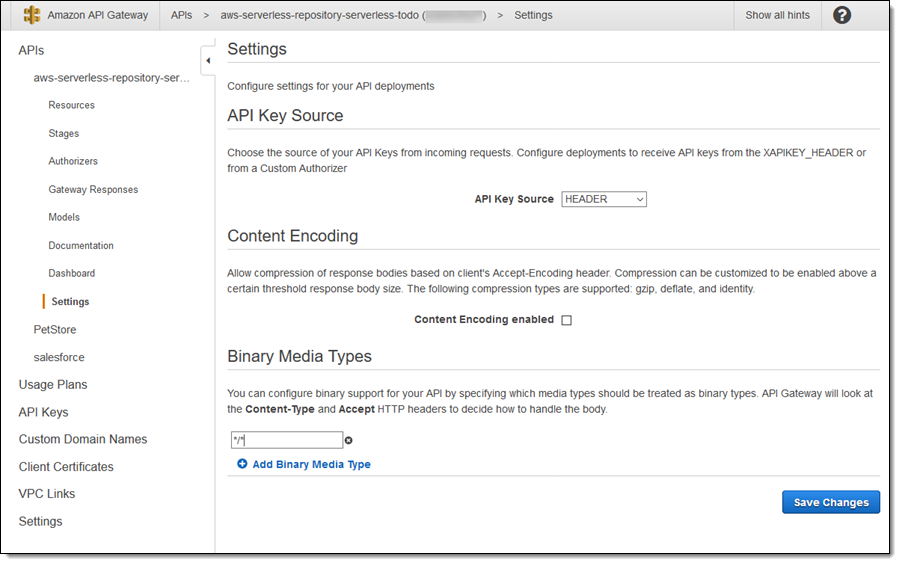Click the Amazon API Gateway logo icon

pos(31,15)
